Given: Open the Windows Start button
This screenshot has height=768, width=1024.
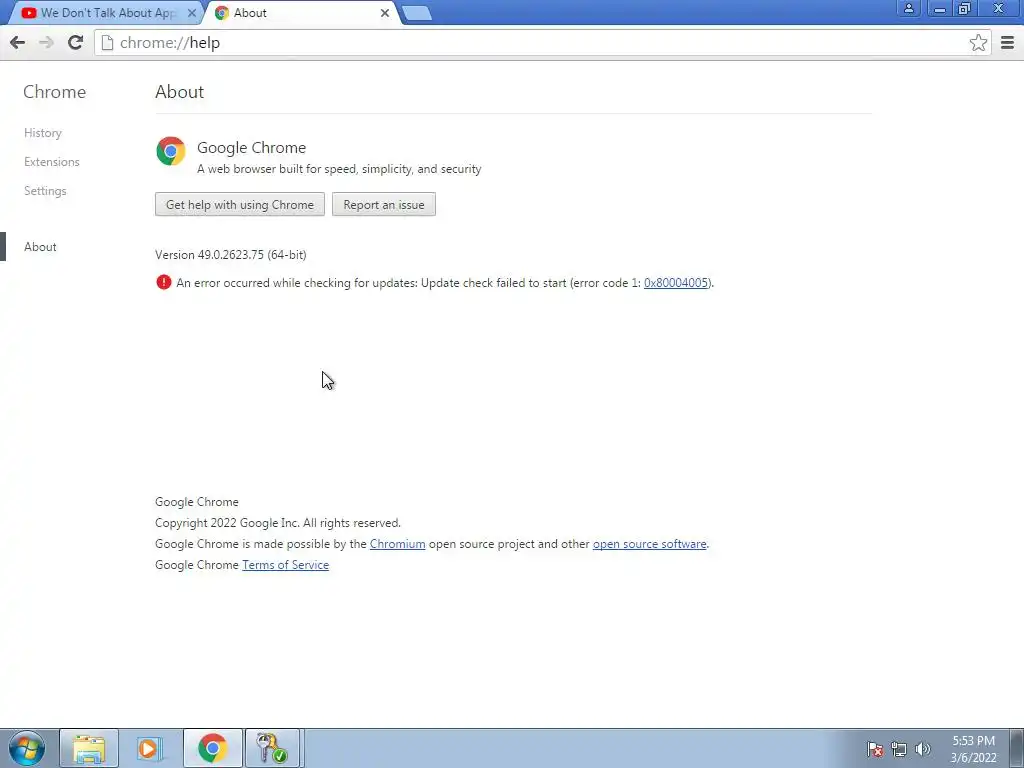Looking at the screenshot, I should pyautogui.click(x=27, y=748).
